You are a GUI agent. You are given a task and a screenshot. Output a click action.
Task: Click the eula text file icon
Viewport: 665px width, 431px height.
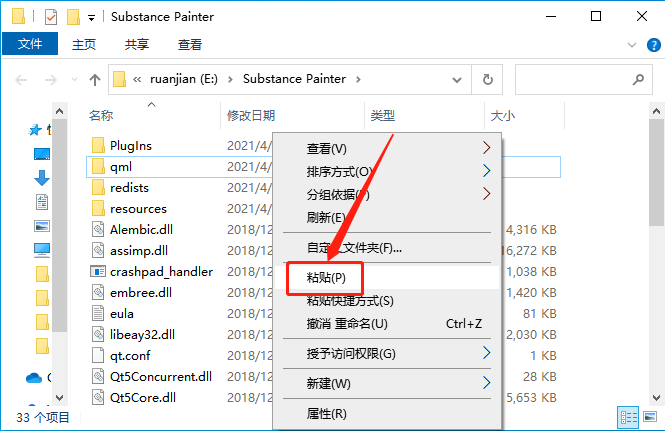[x=98, y=313]
